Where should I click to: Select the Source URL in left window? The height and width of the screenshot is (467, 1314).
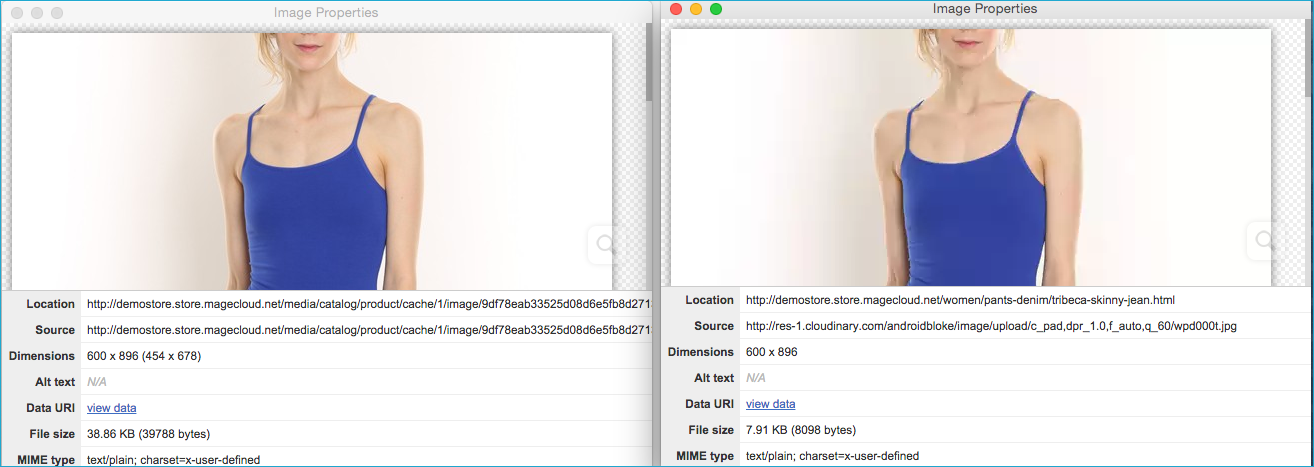(x=369, y=330)
